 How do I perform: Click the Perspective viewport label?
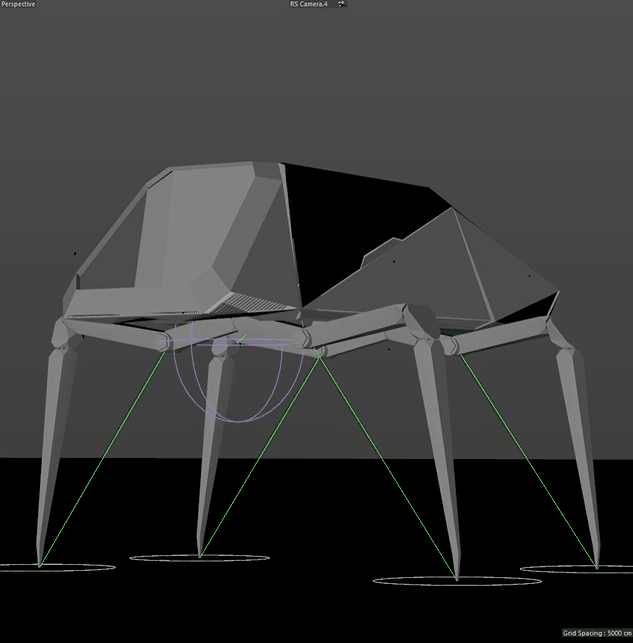point(18,4)
